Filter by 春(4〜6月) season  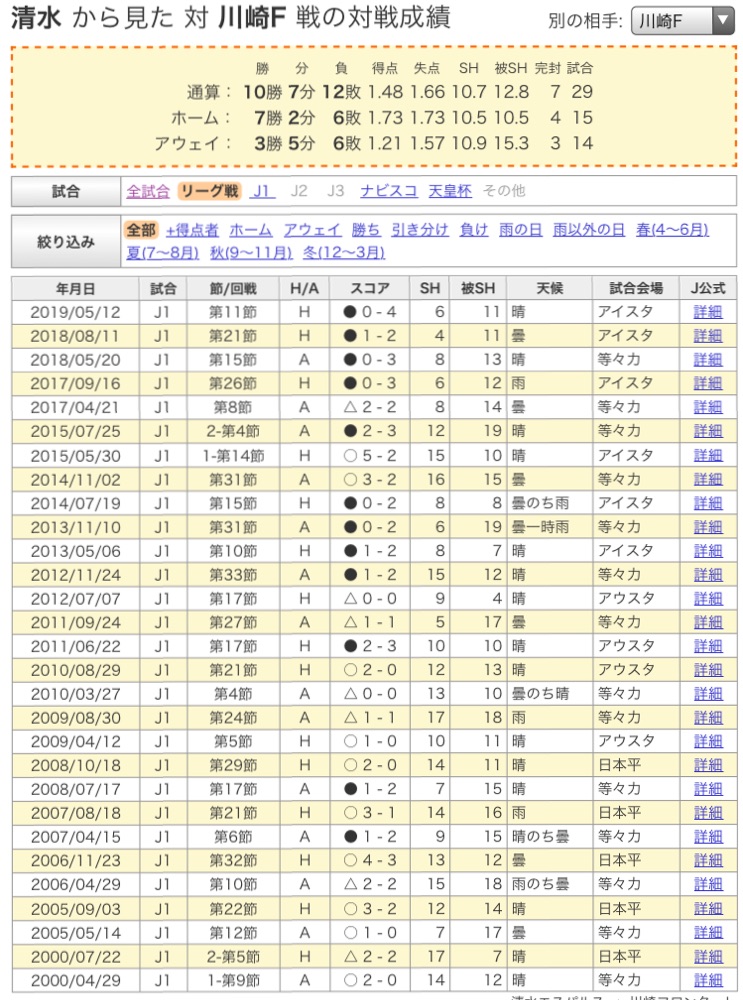pyautogui.click(x=672, y=230)
